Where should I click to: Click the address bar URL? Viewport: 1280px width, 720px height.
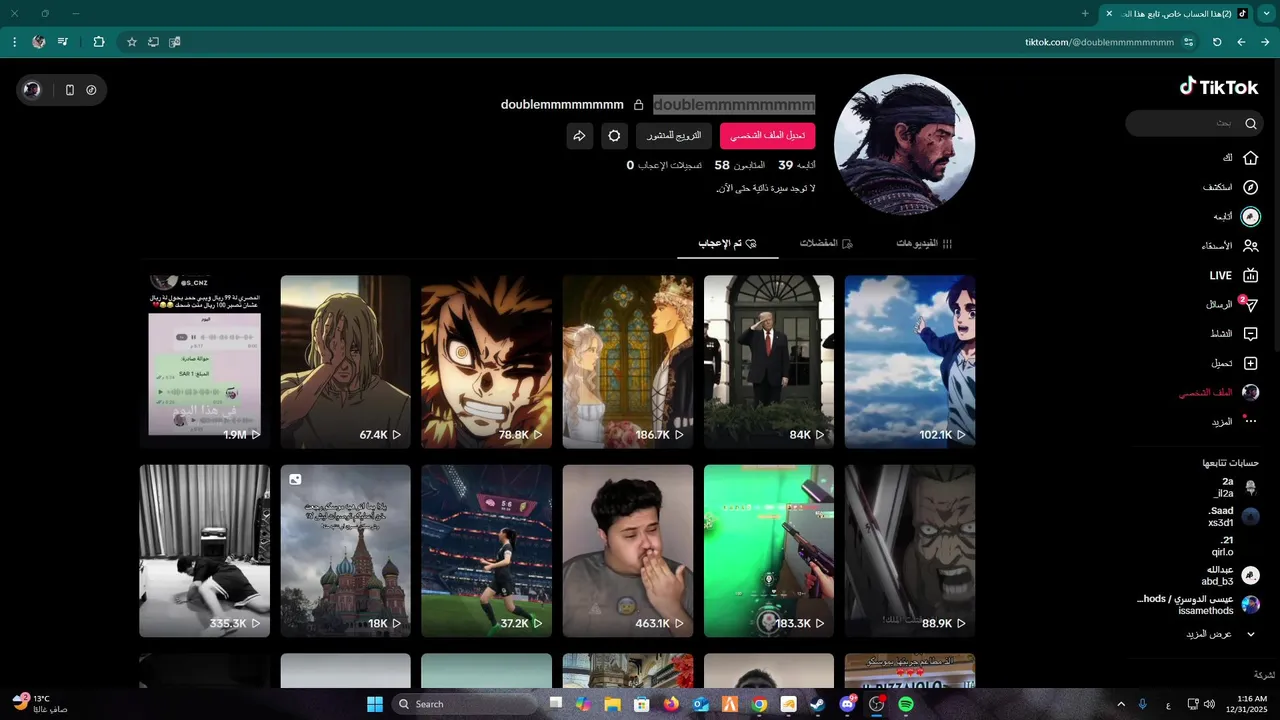(1099, 42)
